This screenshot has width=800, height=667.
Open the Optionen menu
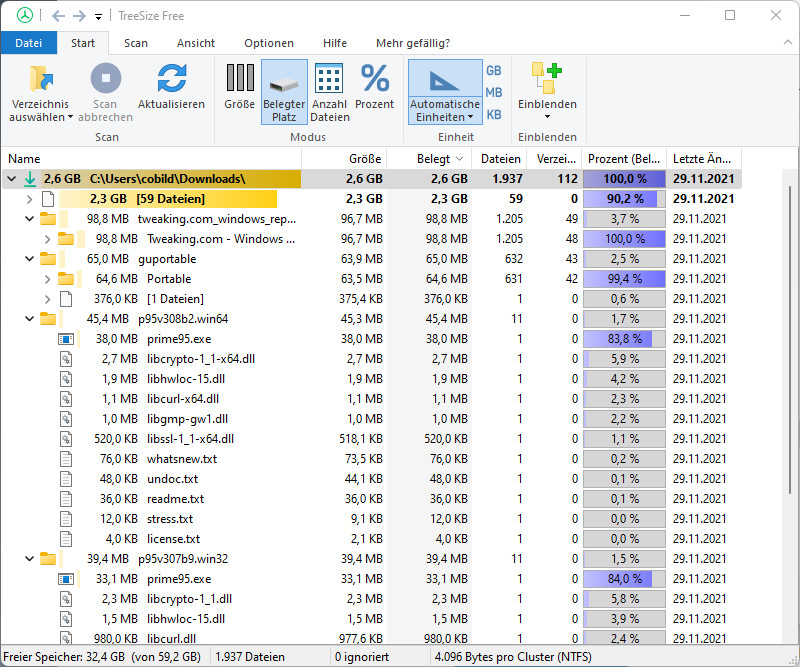point(269,43)
